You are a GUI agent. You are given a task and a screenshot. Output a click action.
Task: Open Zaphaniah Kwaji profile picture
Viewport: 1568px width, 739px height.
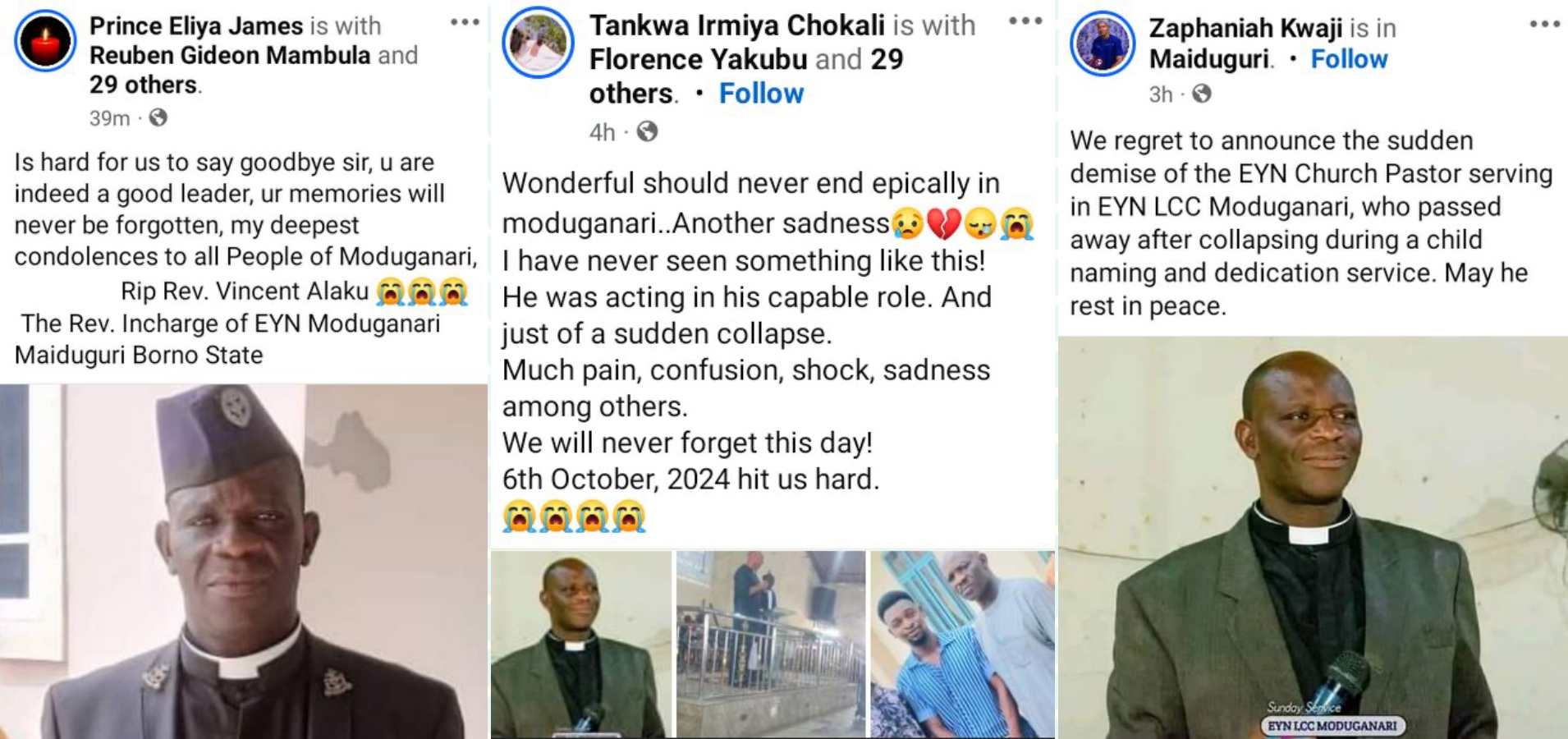point(1103,44)
